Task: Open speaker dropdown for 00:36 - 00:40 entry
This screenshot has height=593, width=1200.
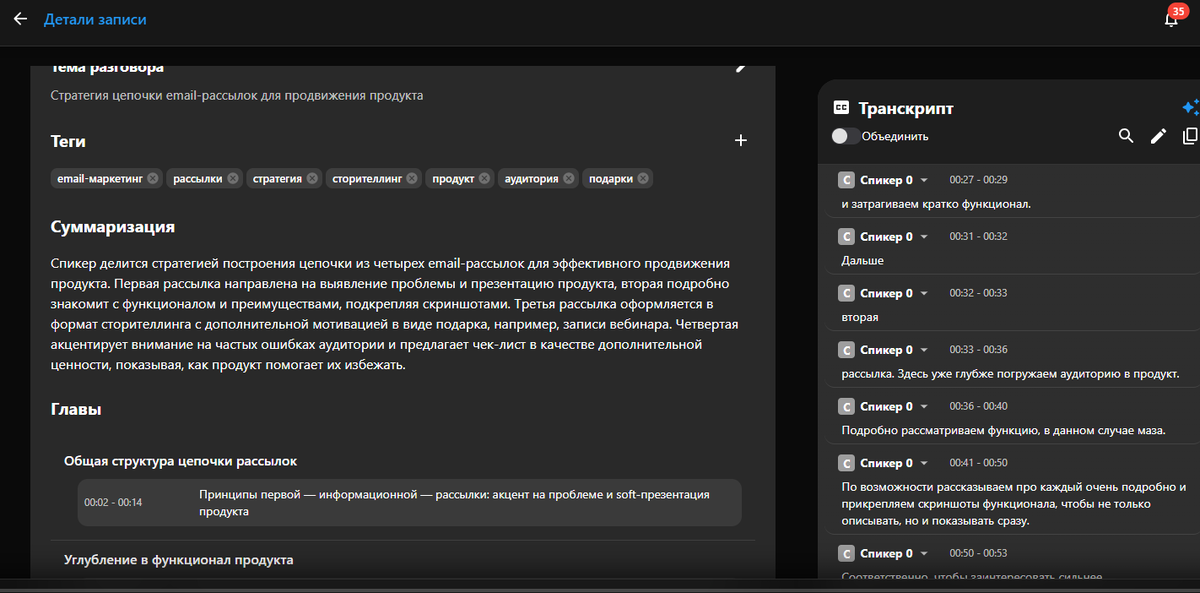Action: 924,407
